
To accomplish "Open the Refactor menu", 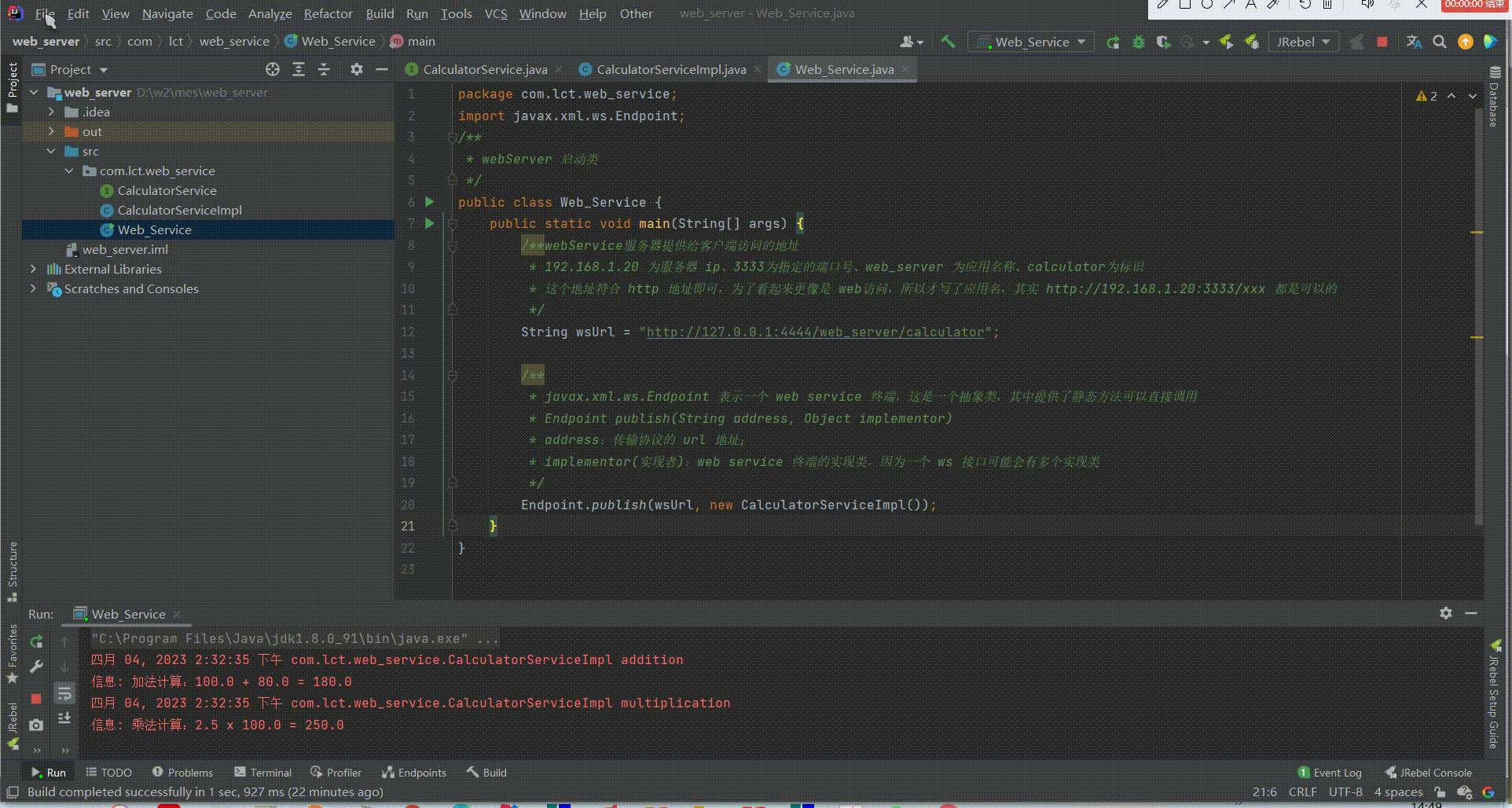I will pos(328,13).
